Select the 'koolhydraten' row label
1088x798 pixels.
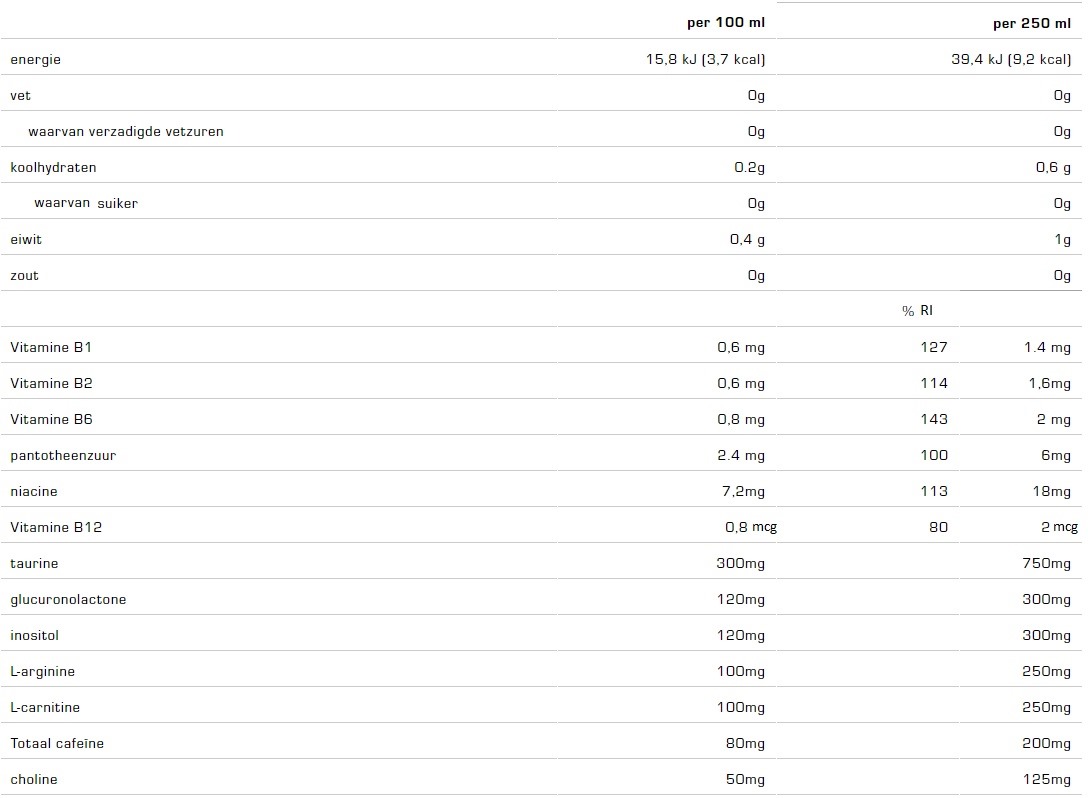click(53, 167)
